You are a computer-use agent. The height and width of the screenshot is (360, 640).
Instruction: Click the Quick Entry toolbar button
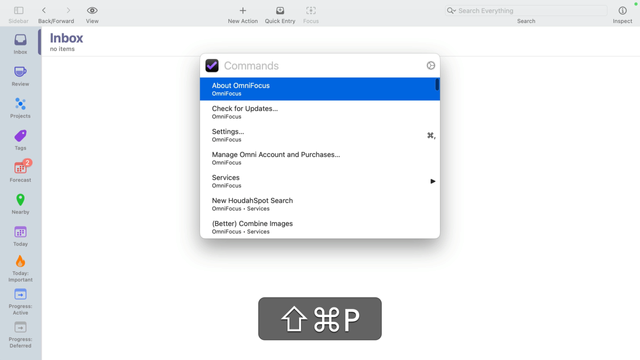coord(280,15)
